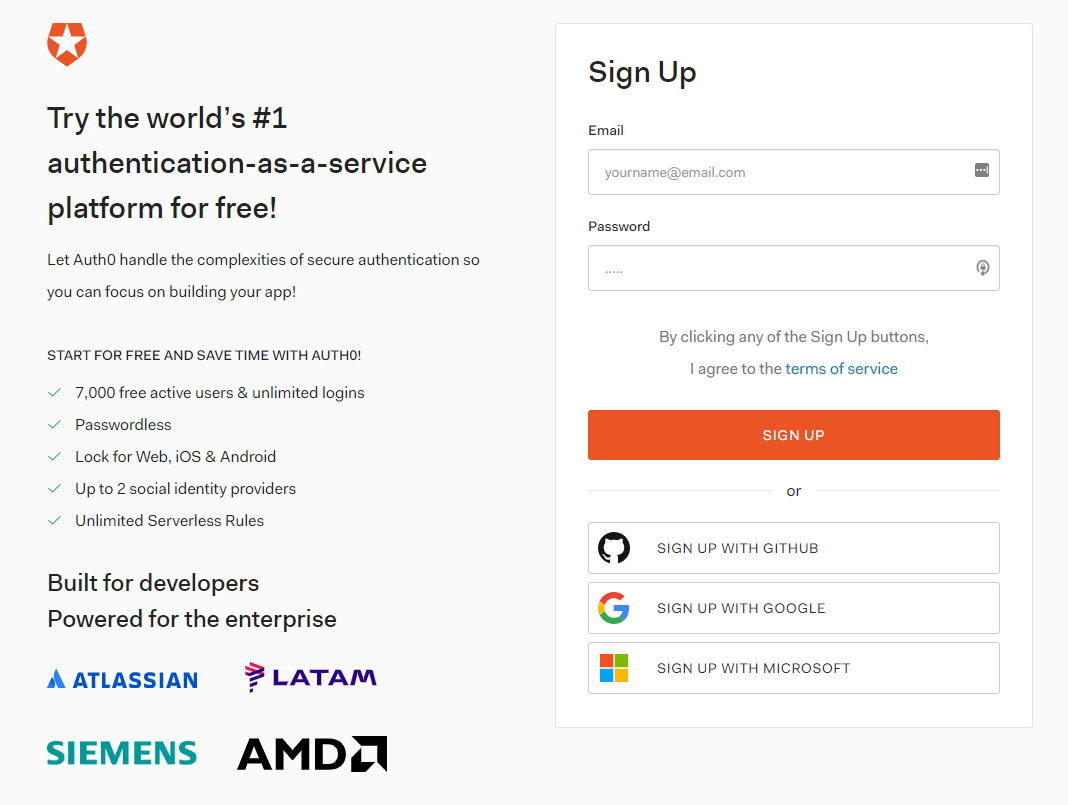Choose SIGN UP WITH GOOGLE
The height and width of the screenshot is (805, 1068).
pos(793,608)
